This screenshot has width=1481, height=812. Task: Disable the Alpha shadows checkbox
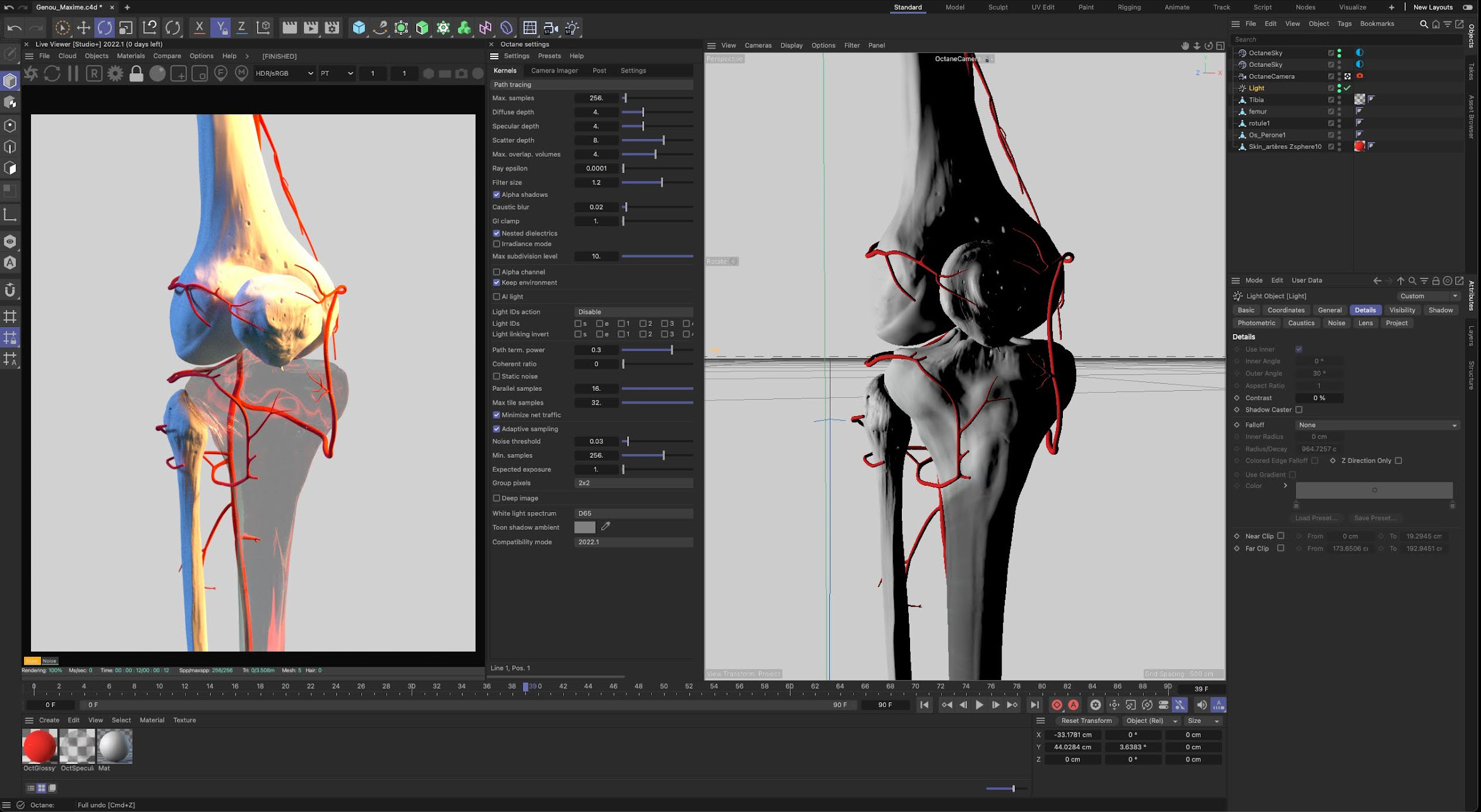[496, 194]
